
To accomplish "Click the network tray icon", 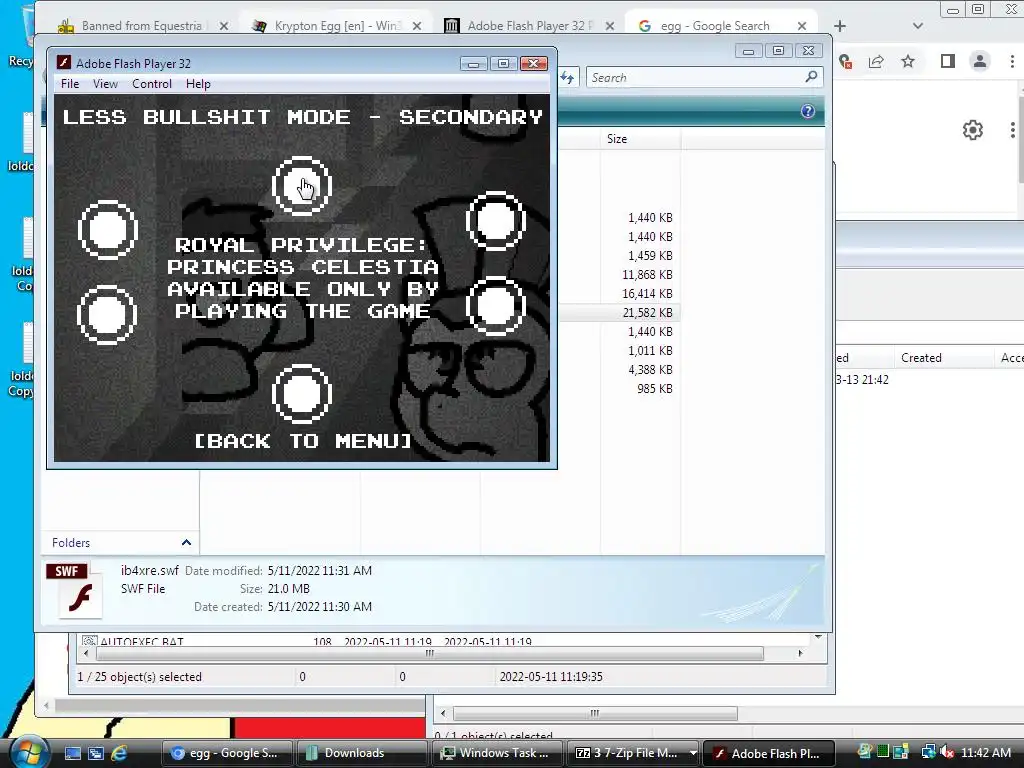I will [x=928, y=752].
